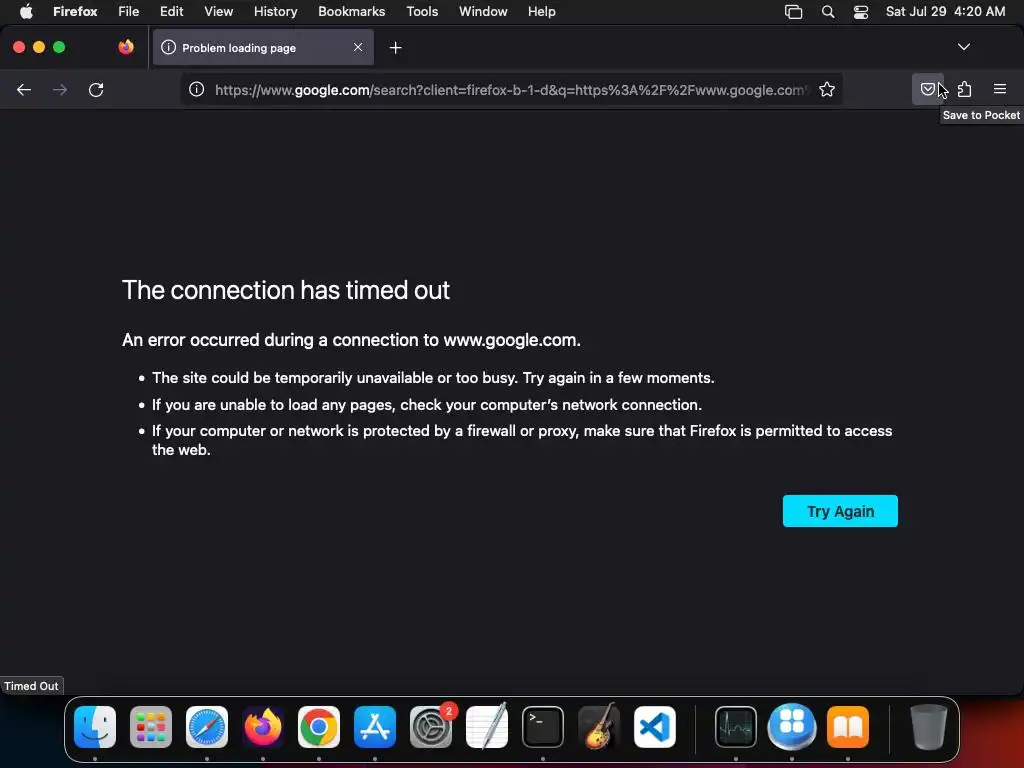
Task: Launch Safari from the Dock
Action: tap(207, 727)
